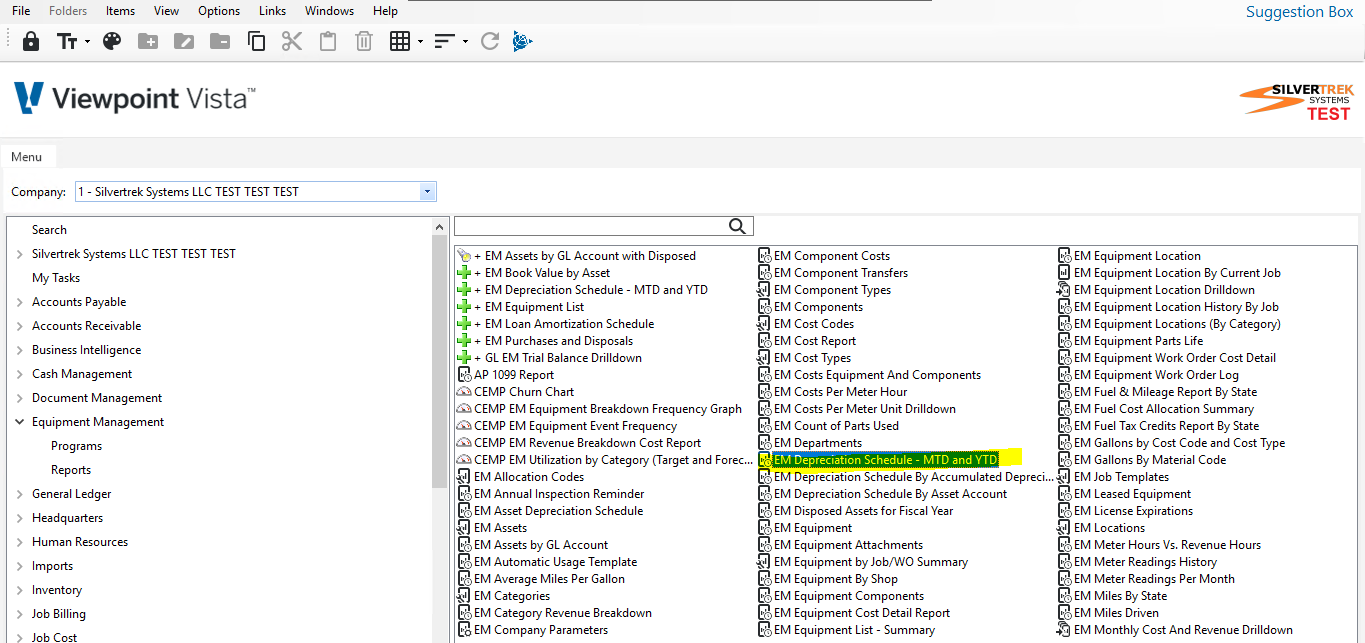This screenshot has height=643, width=1365.
Task: Open the text size dropdown arrow
Action: pos(87,42)
